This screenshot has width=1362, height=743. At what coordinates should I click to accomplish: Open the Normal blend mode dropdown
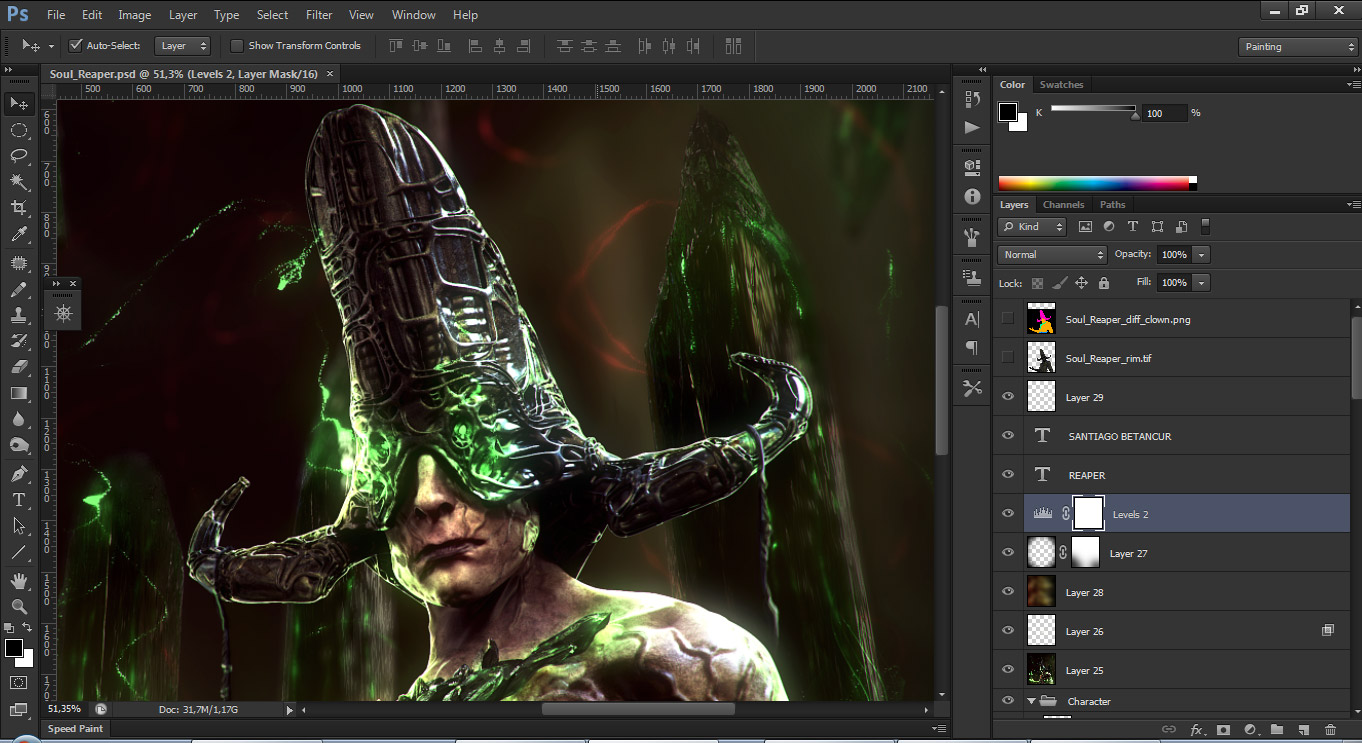tap(1052, 255)
